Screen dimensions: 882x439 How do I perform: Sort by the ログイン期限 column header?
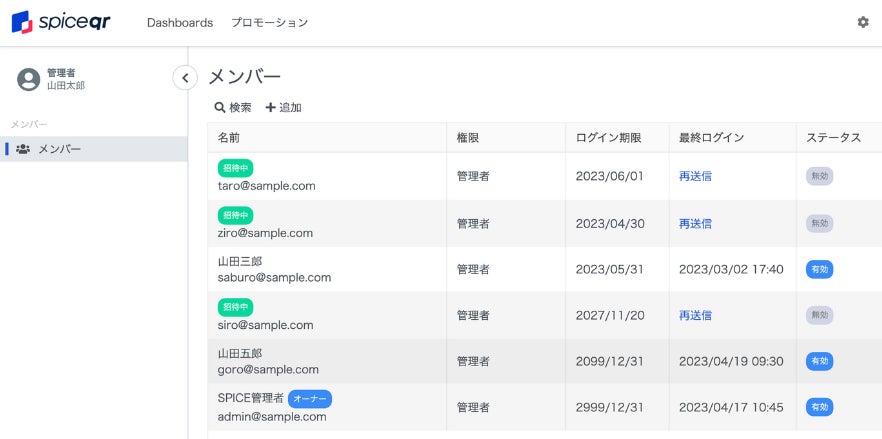pyautogui.click(x=608, y=138)
